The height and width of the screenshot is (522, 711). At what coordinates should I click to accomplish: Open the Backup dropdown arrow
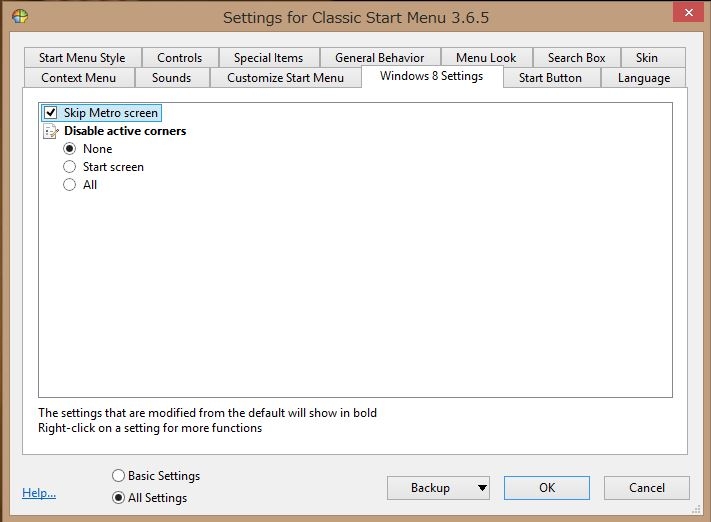pos(482,488)
